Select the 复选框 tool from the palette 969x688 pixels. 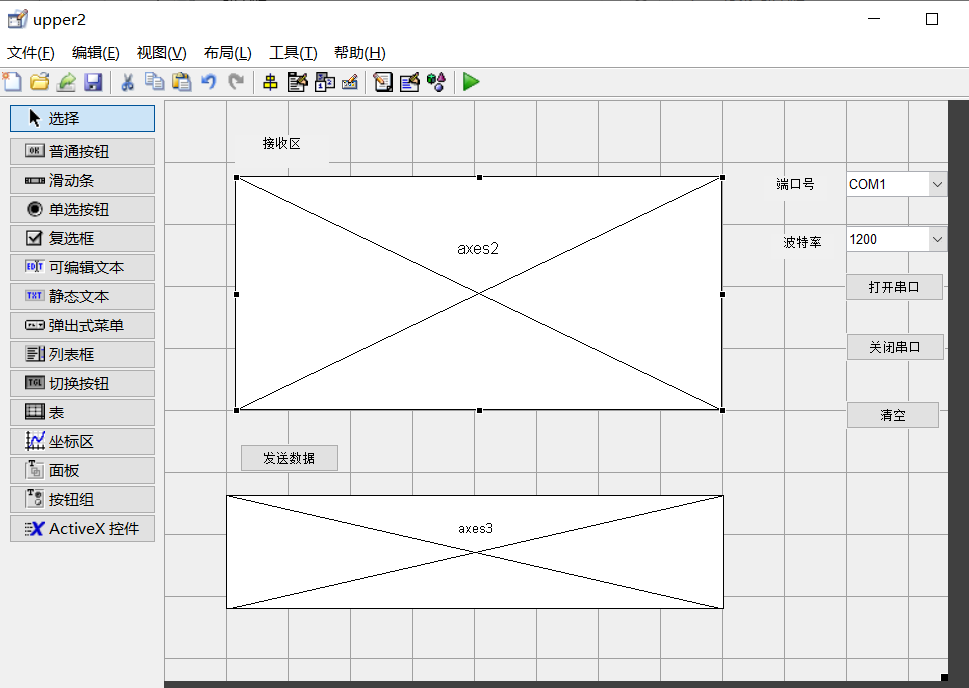coord(82,238)
